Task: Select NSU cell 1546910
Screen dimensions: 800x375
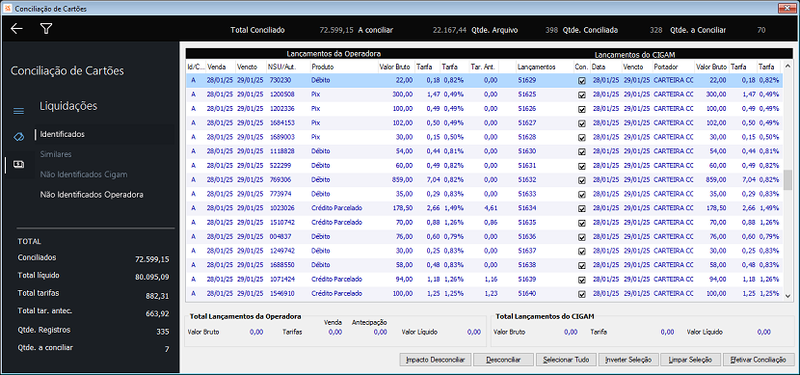Action: [x=282, y=294]
